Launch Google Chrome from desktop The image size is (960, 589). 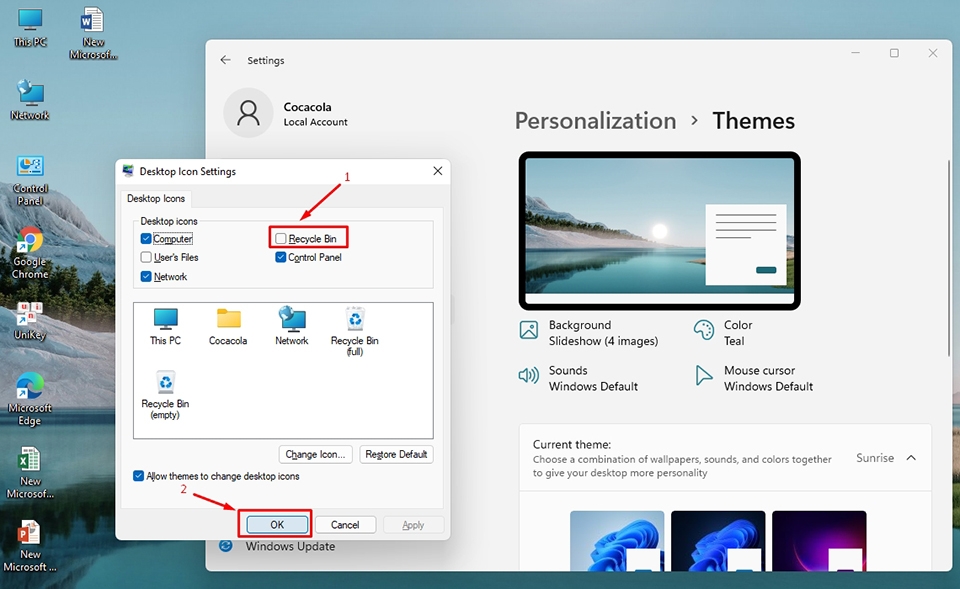[x=30, y=253]
